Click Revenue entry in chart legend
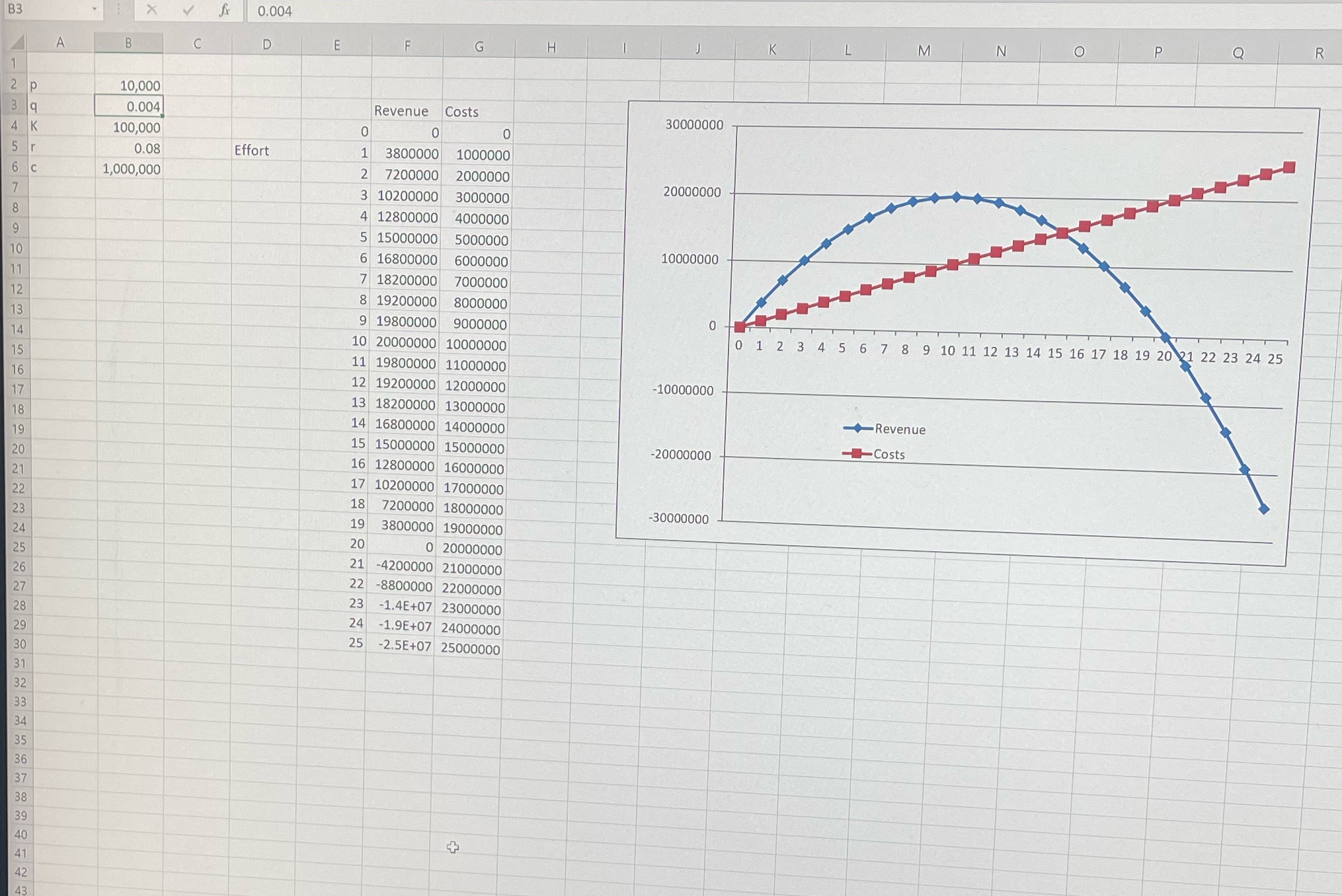The height and width of the screenshot is (896, 1342). 899,429
